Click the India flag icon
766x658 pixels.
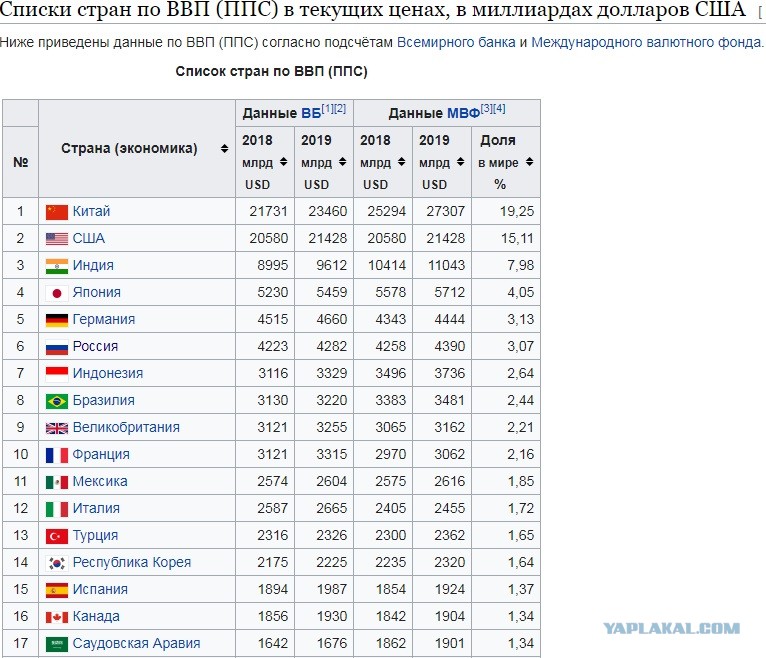tap(57, 266)
